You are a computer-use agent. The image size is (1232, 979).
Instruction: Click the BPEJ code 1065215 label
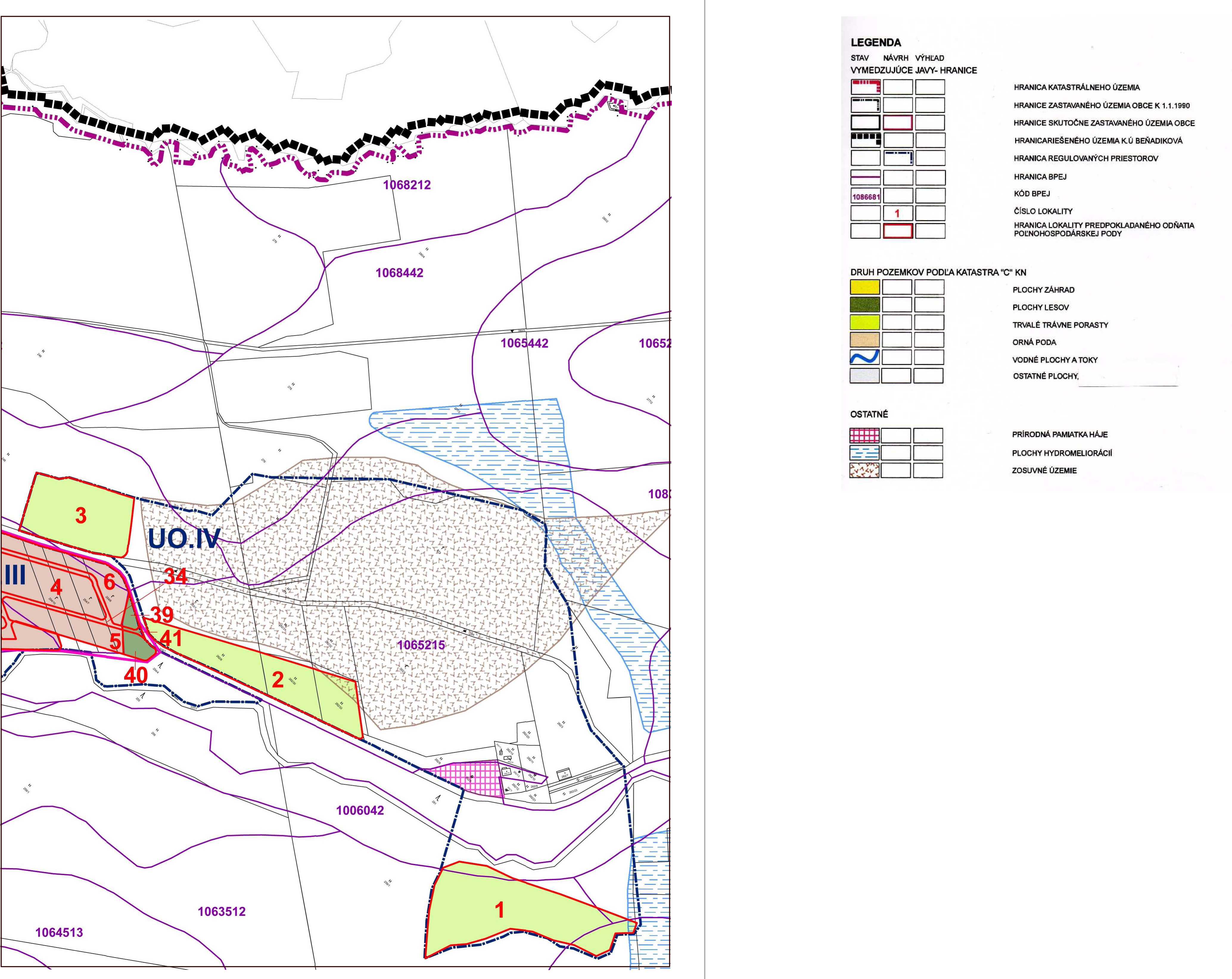(421, 645)
